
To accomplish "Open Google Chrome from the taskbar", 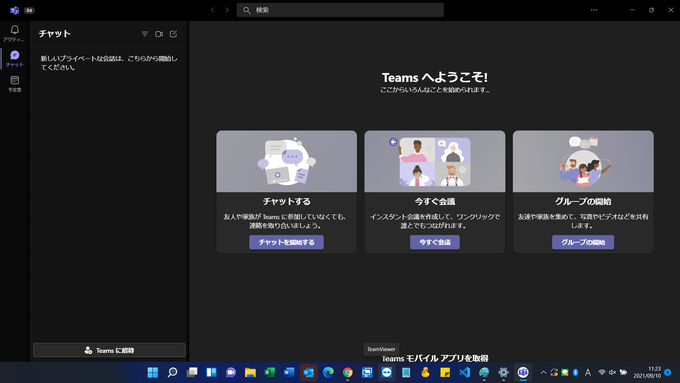I will [347, 372].
